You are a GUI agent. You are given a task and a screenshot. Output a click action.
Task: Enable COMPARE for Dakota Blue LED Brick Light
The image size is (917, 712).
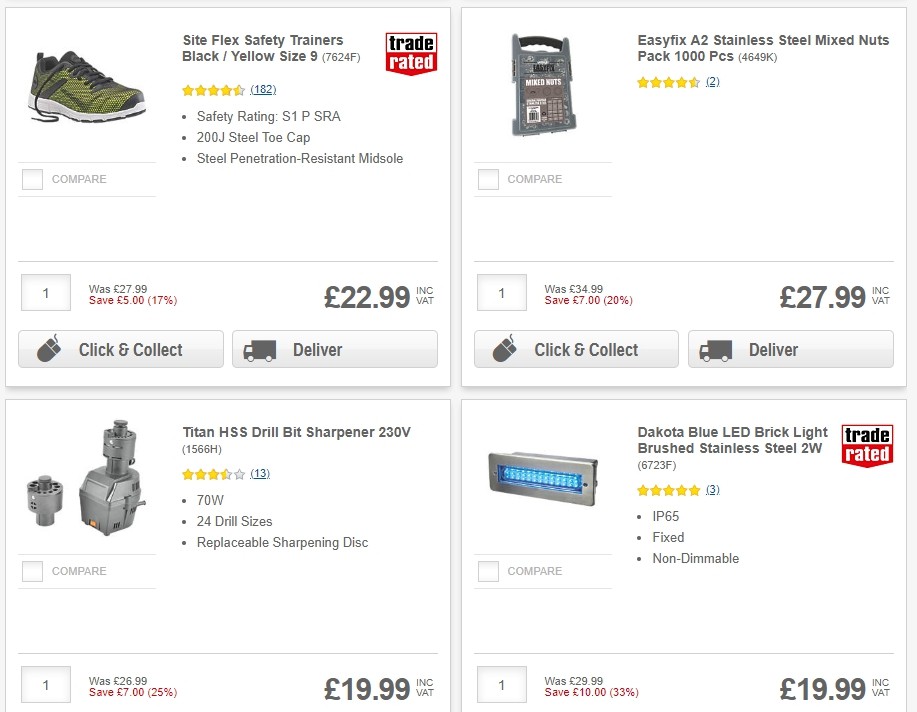tap(488, 571)
